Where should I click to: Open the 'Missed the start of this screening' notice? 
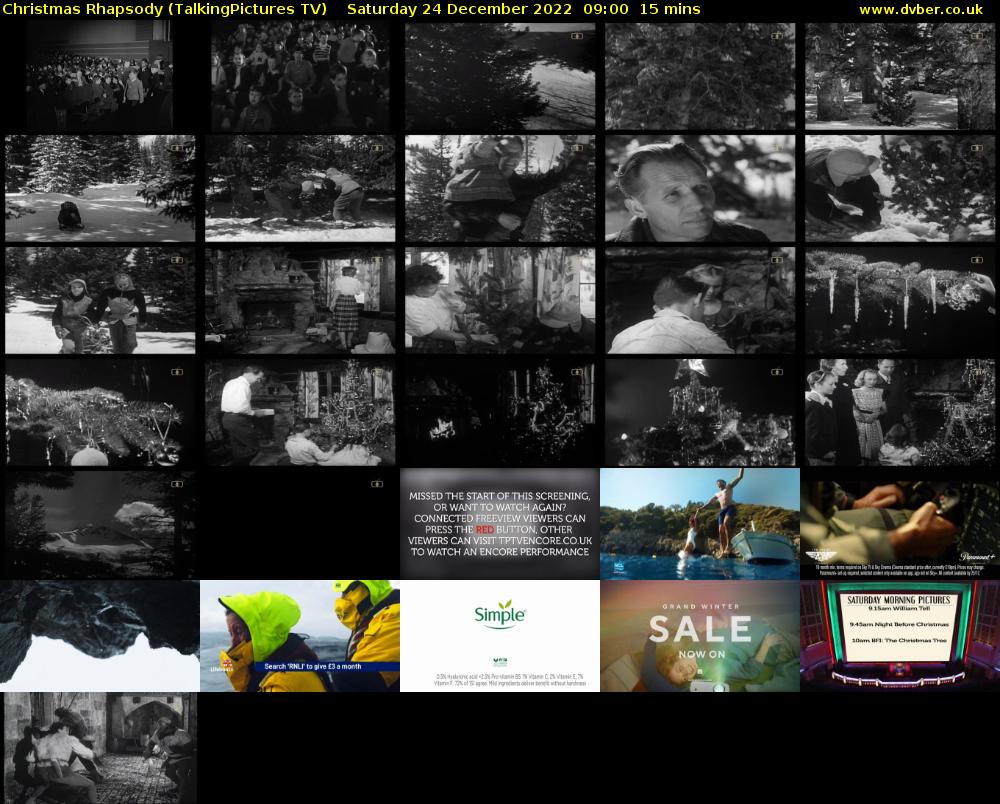500,524
